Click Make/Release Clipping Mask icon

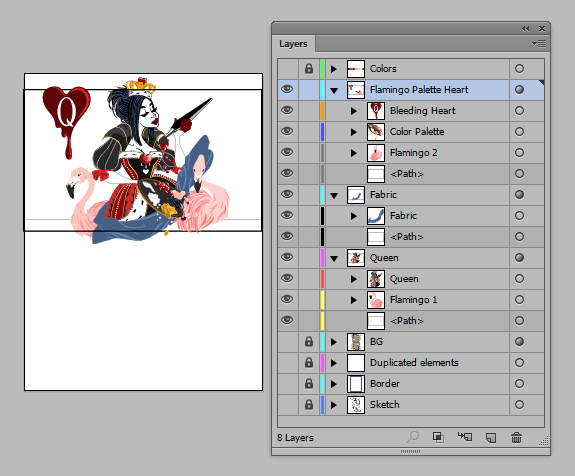[438, 437]
